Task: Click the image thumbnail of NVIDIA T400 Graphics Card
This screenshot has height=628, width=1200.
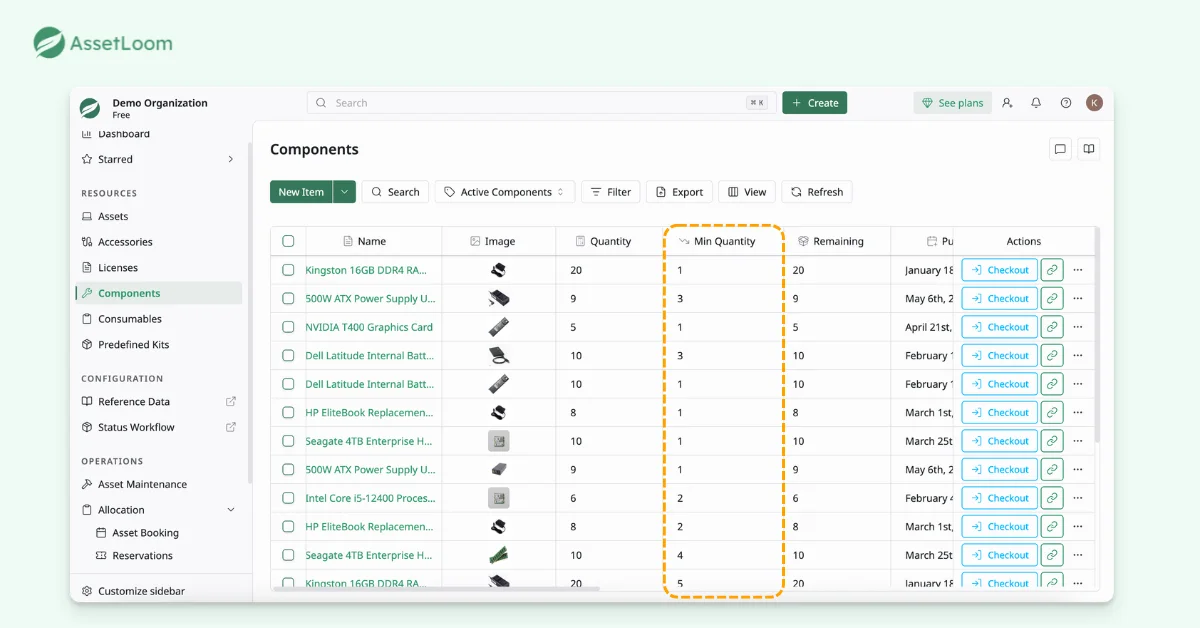Action: 498,327
